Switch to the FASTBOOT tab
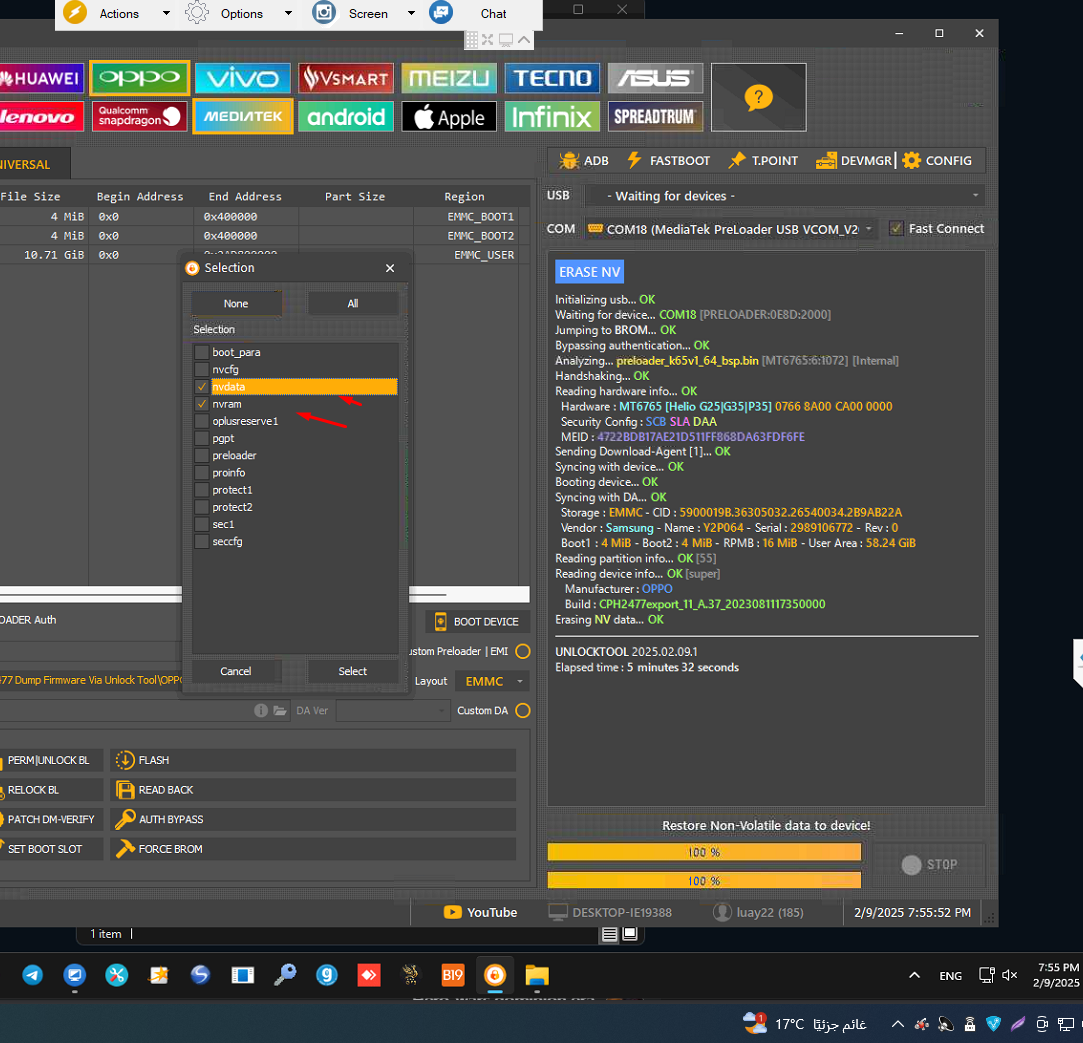Image resolution: width=1083 pixels, height=1043 pixels. (669, 161)
